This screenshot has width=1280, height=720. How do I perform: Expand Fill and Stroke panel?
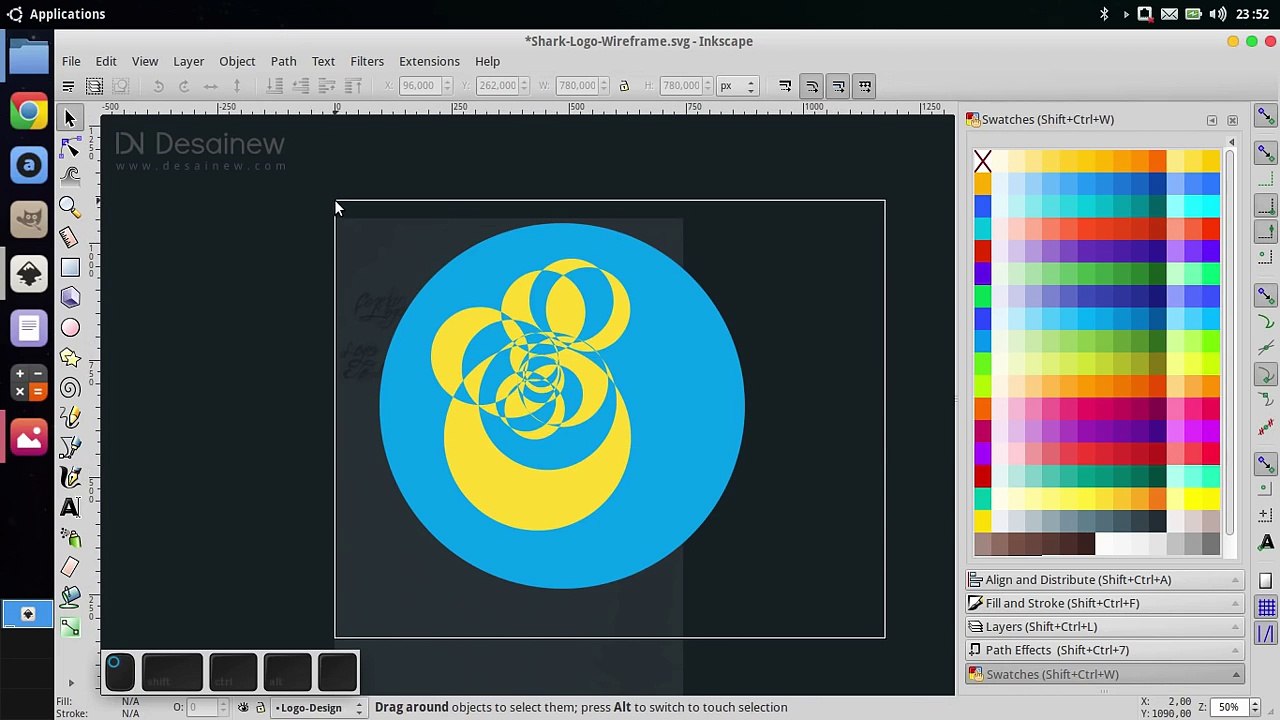point(1104,603)
